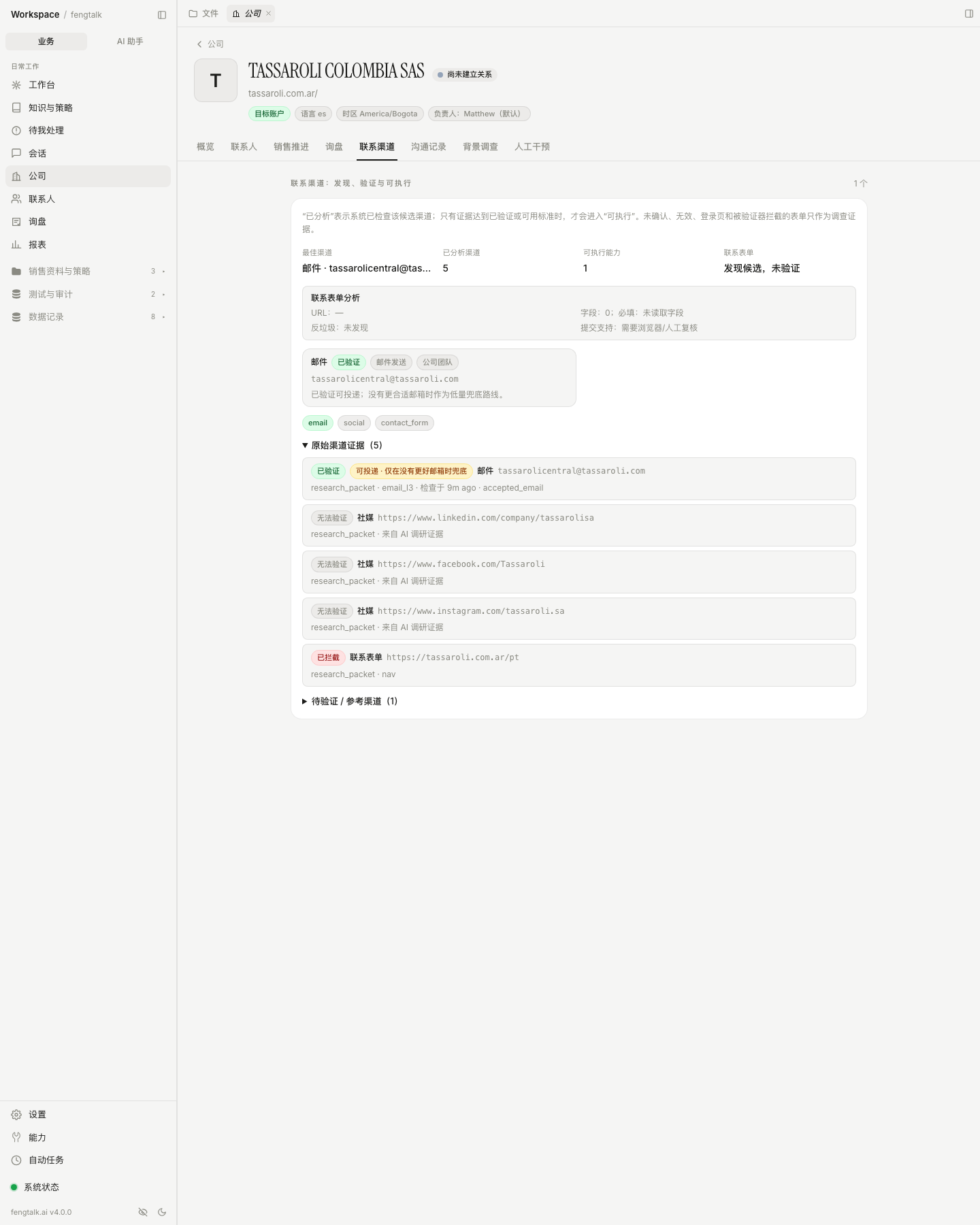
Task: Click the 最佳渠道 email value
Action: click(x=367, y=269)
